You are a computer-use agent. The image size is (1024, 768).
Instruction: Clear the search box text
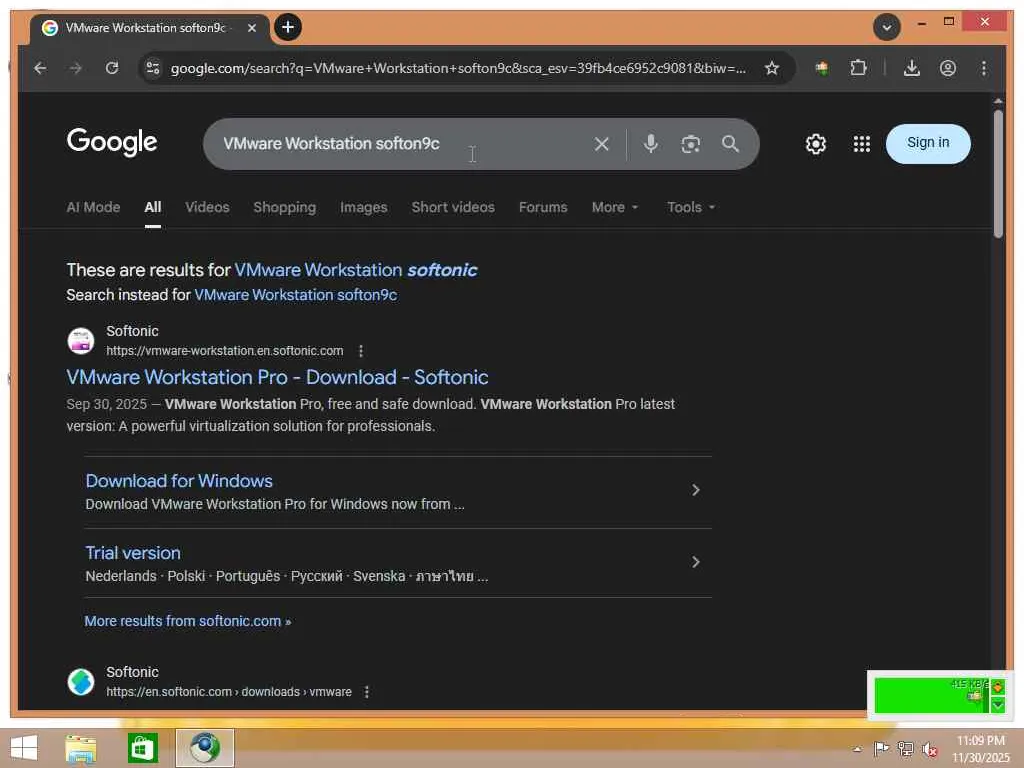pos(601,144)
